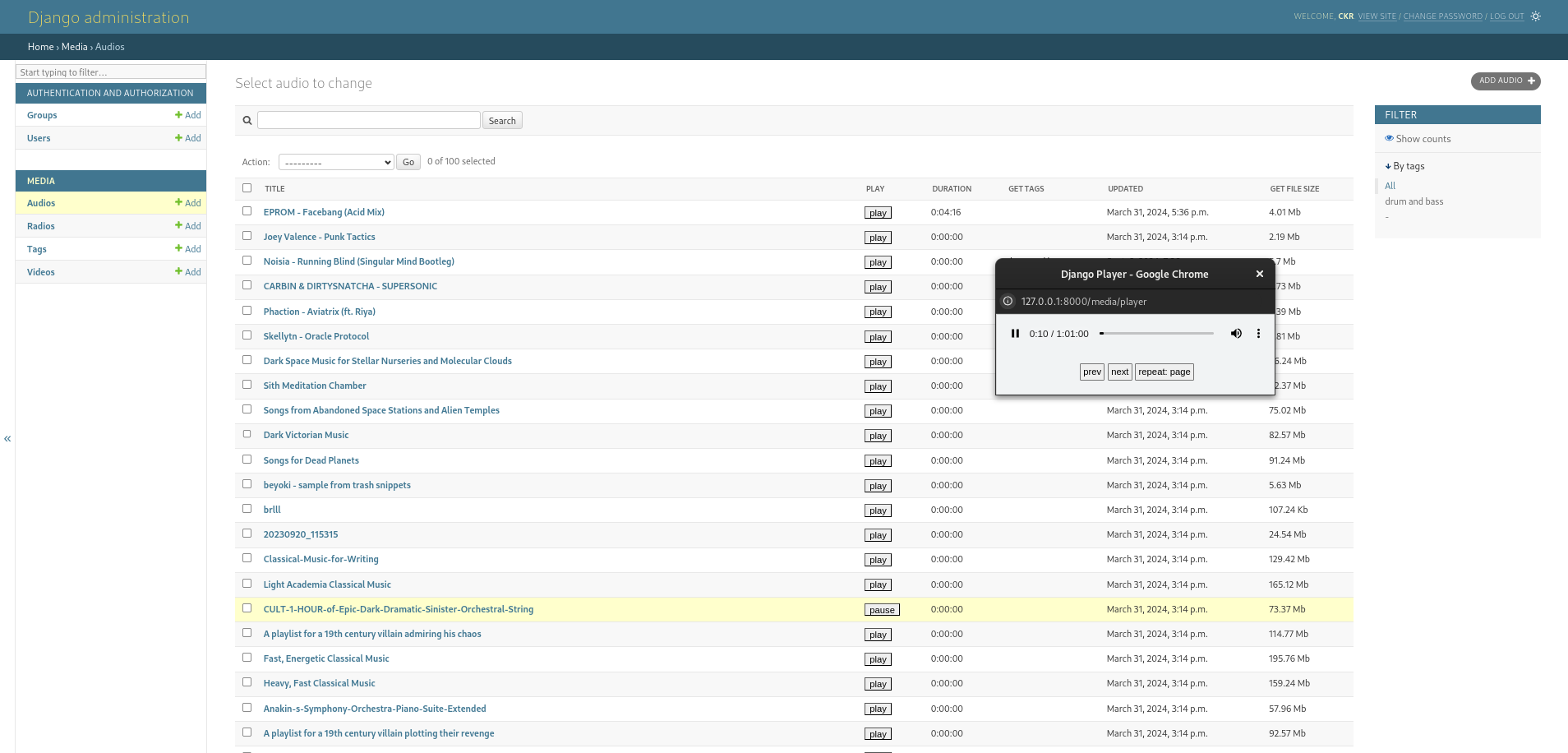Play the brlll track
Screen dimensions: 1568x753
(878, 510)
